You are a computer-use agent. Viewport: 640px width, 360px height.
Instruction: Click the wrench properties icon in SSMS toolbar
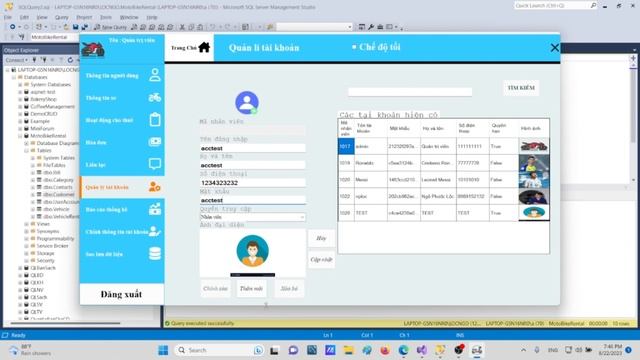(371, 27)
